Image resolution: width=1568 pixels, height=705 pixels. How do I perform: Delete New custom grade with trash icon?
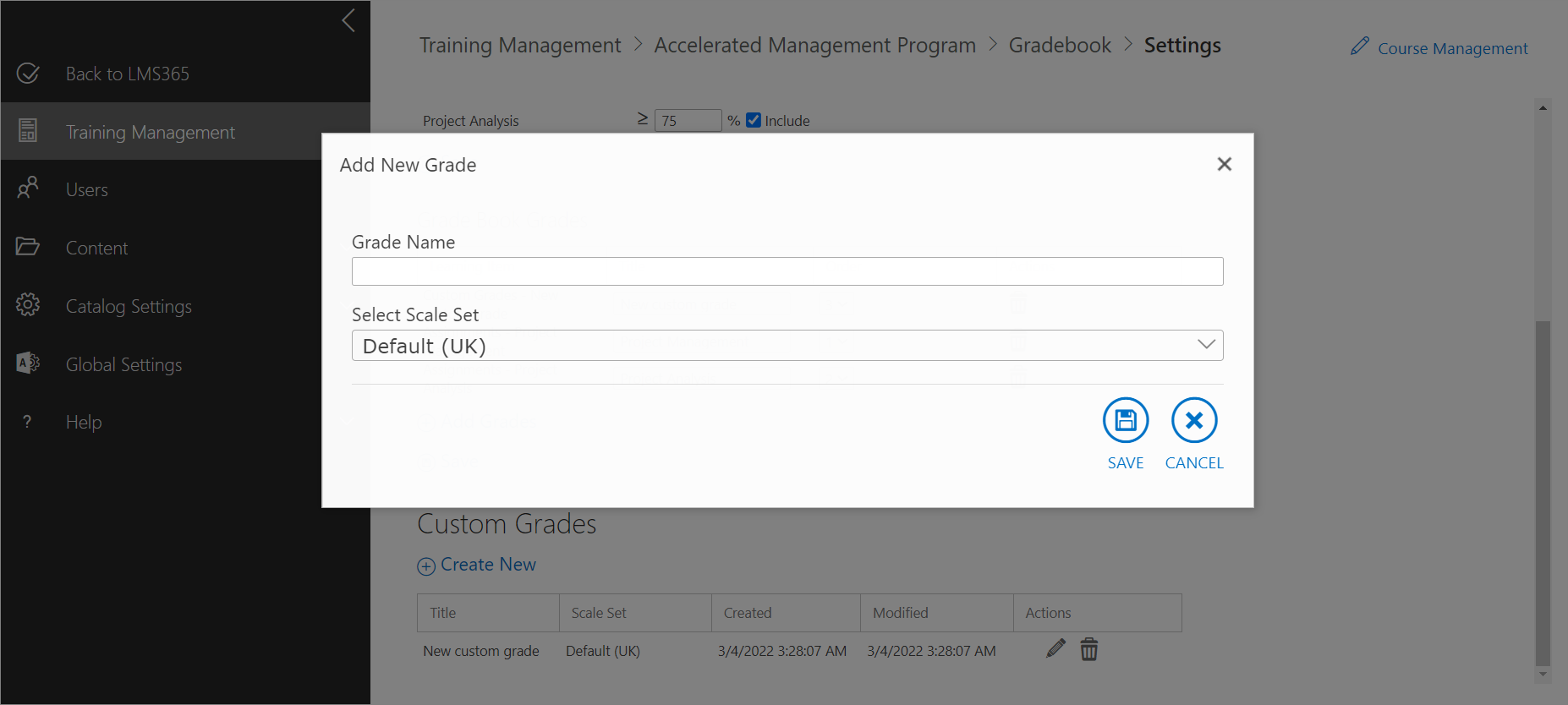(x=1089, y=649)
